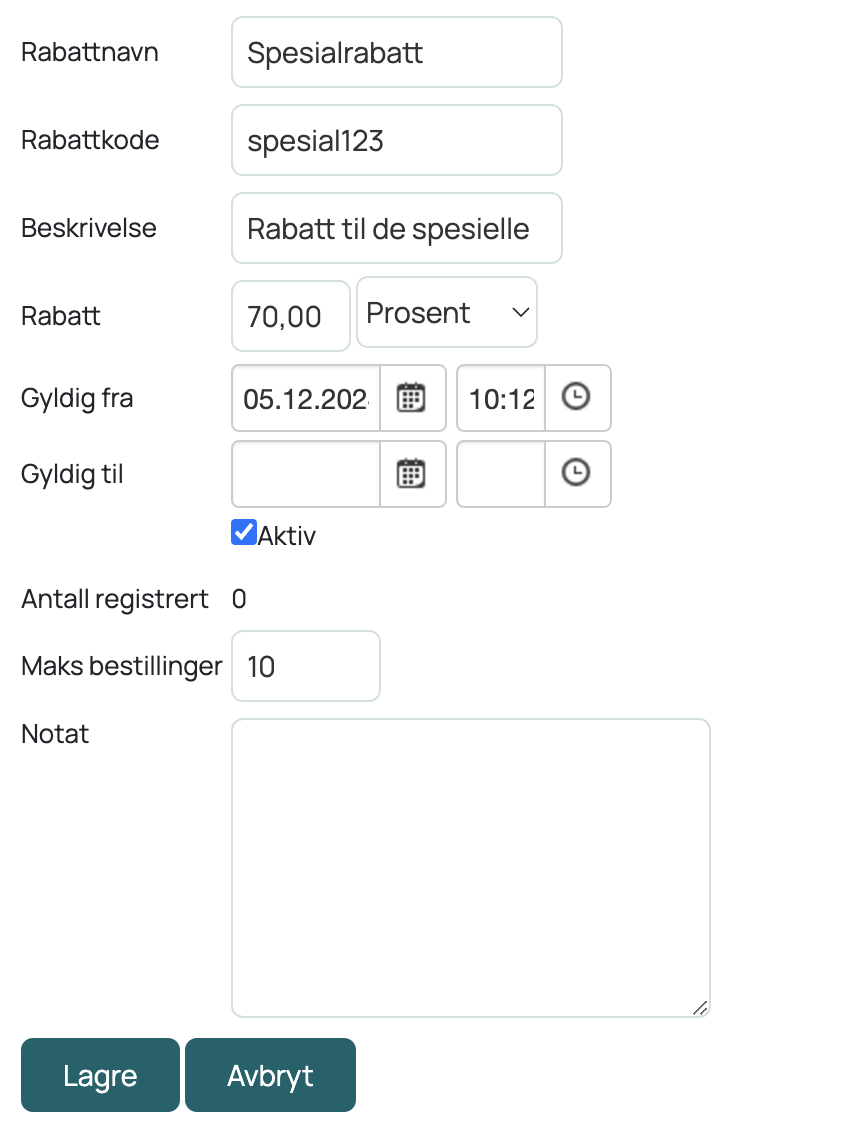844x1130 pixels.
Task: Select the empty Gyldig til time field
Action: [x=501, y=474]
